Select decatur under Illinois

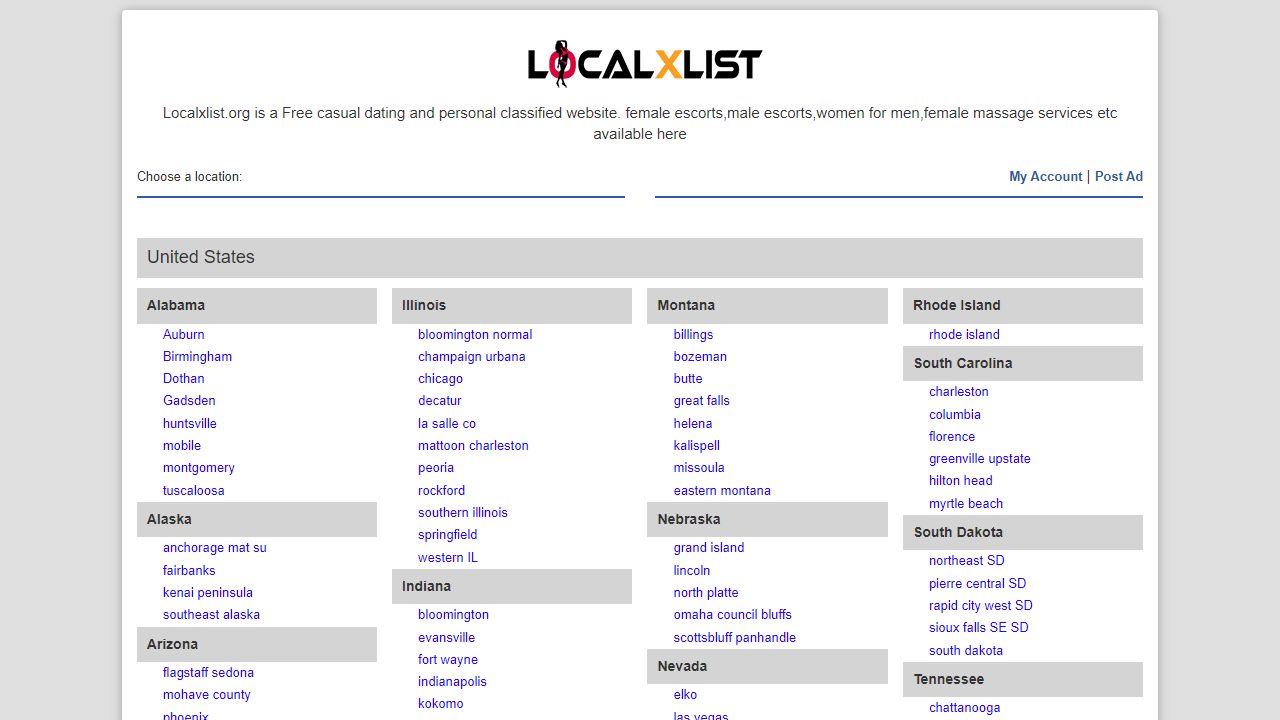click(x=440, y=400)
